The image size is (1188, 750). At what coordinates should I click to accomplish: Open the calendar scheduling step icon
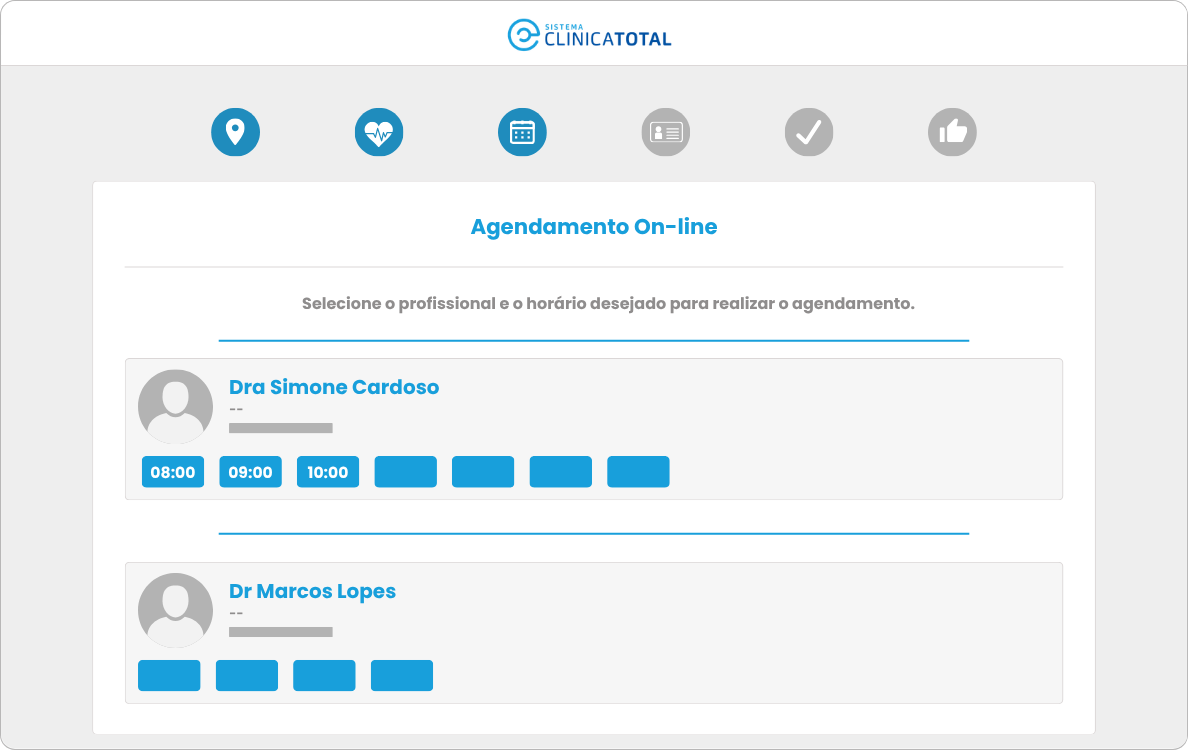pyautogui.click(x=522, y=132)
